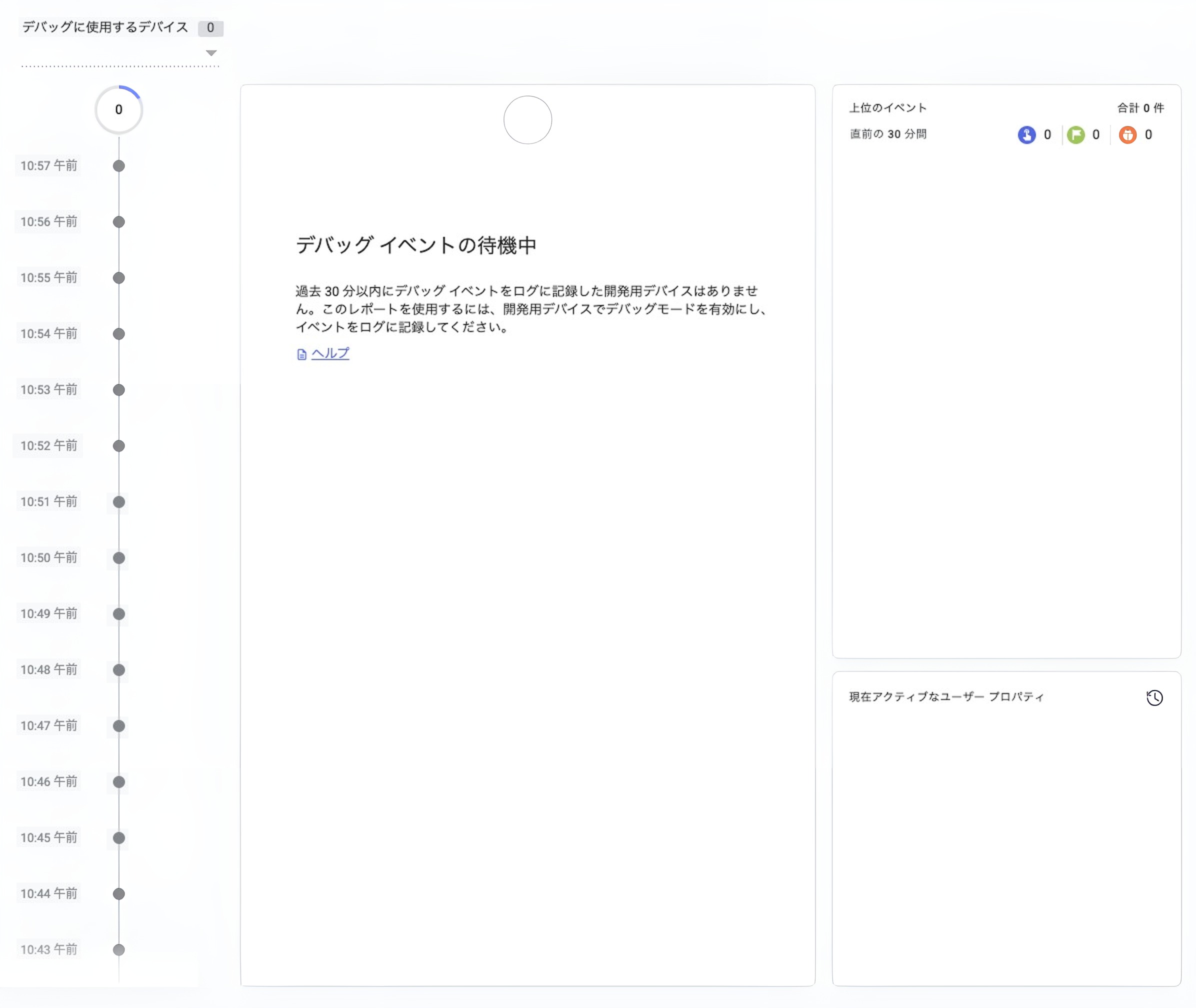Open the user property history clock icon
The height and width of the screenshot is (1008, 1196).
tap(1154, 697)
